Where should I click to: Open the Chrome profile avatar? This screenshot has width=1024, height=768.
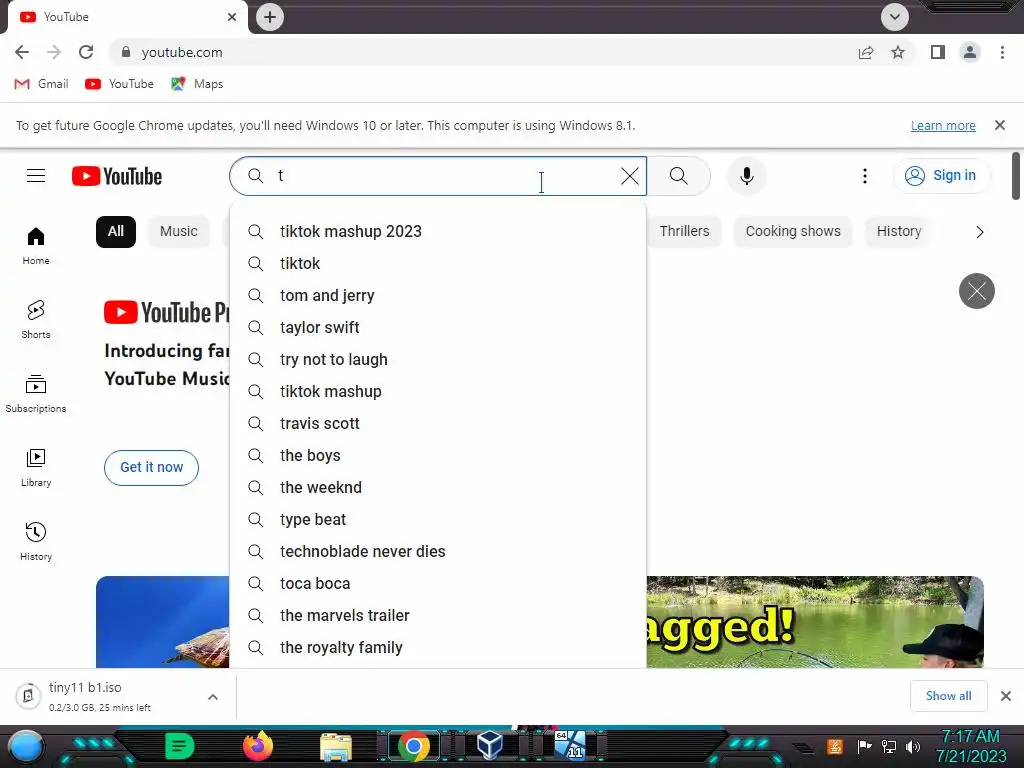click(970, 52)
